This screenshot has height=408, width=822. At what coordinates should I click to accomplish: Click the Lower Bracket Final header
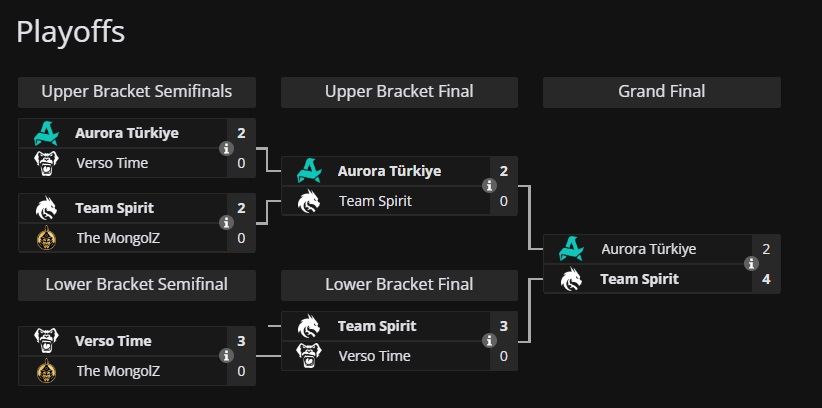399,285
